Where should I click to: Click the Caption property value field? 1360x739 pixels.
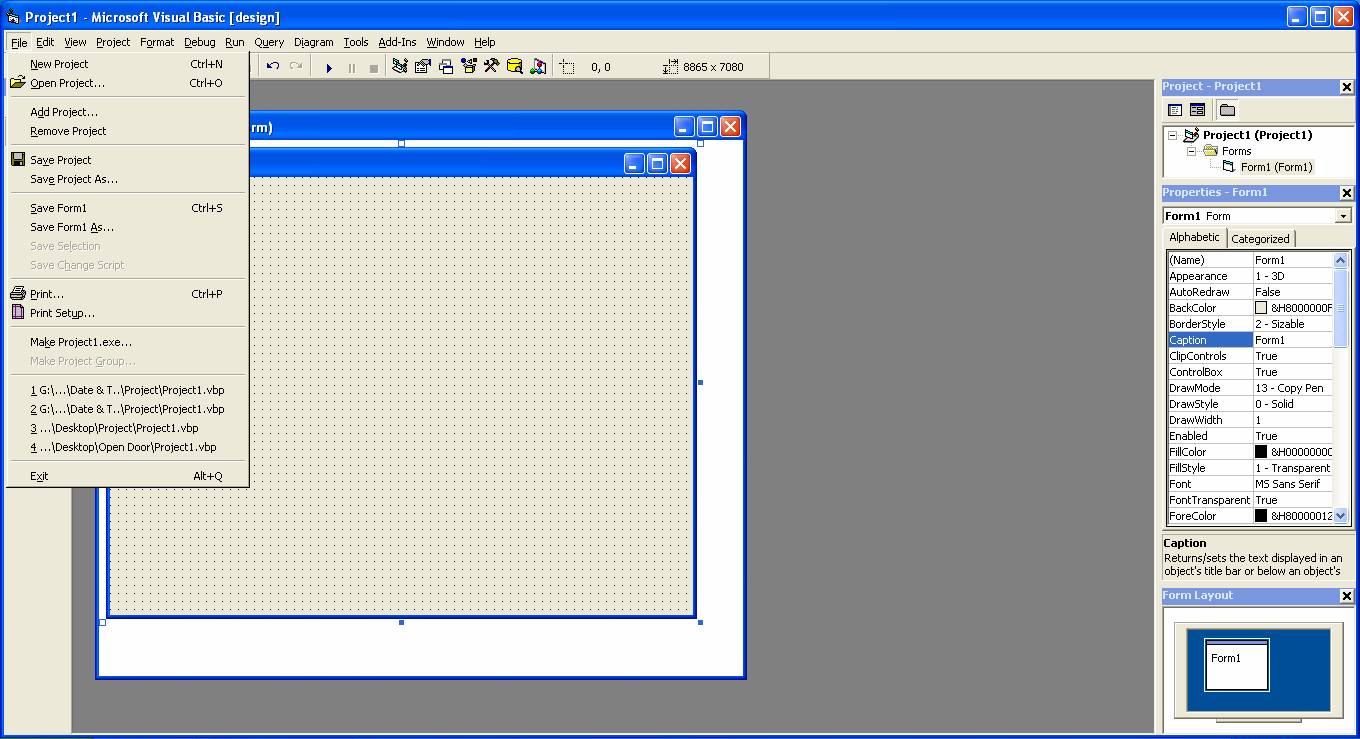point(1292,340)
